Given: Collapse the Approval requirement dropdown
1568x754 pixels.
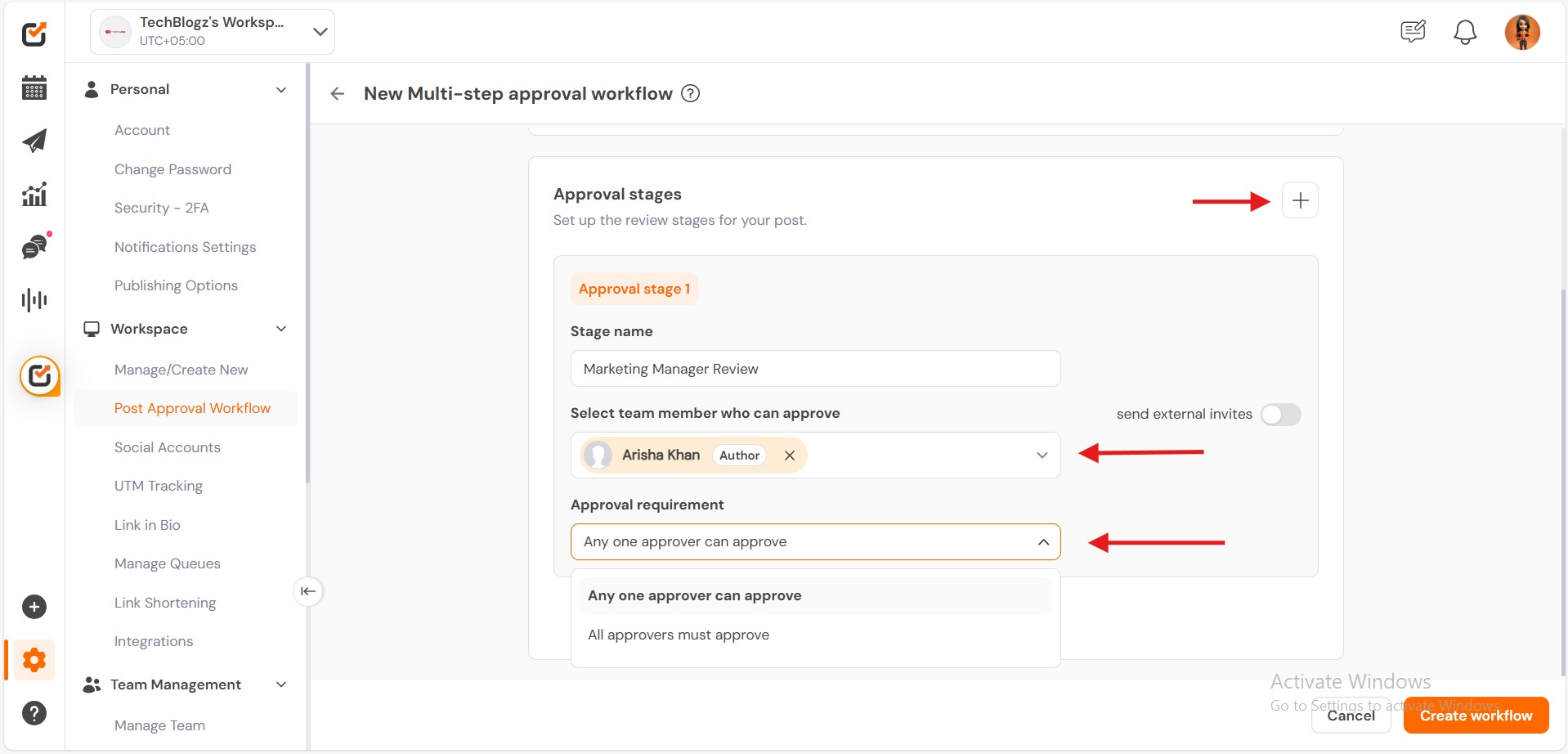Looking at the screenshot, I should (1043, 542).
